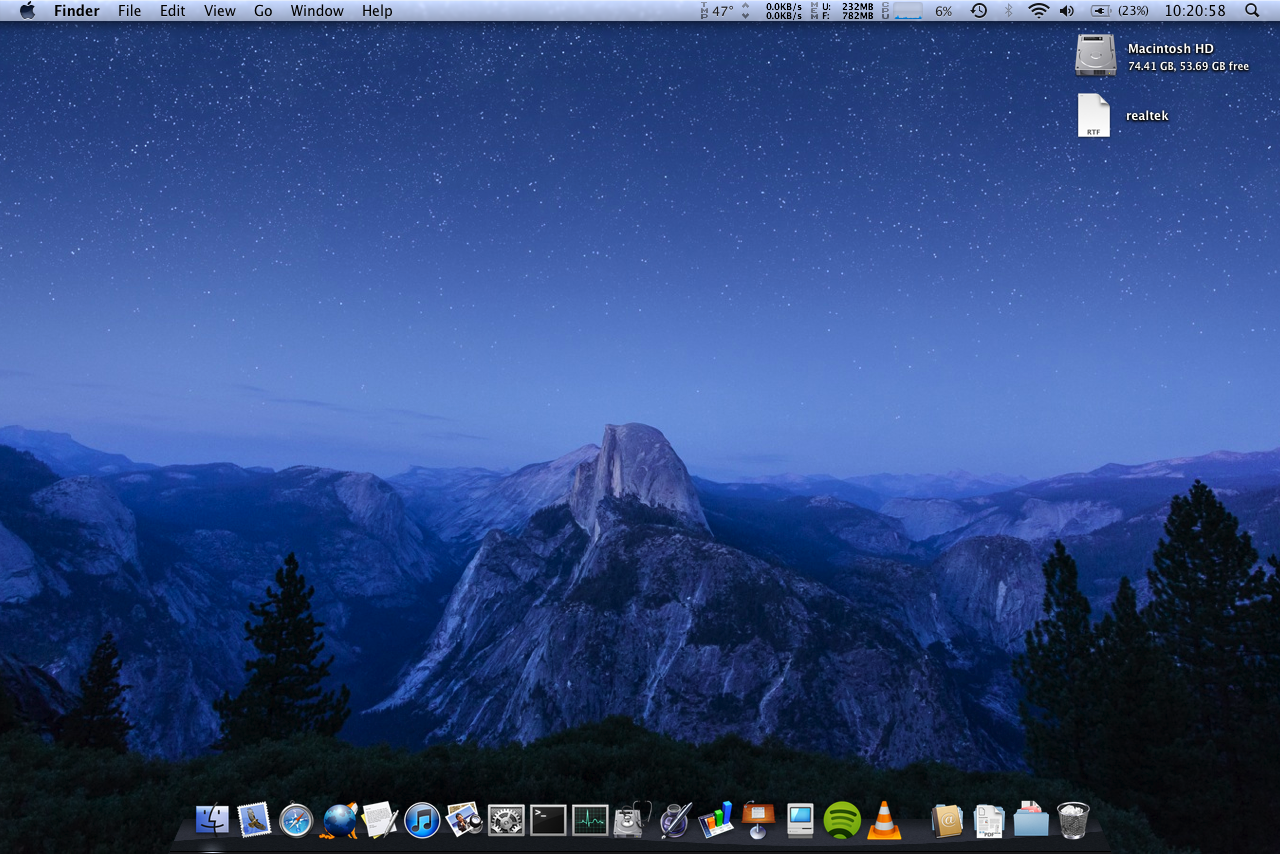Select the Macintosh HD drive icon on desktop
The width and height of the screenshot is (1280, 854).
(1095, 55)
